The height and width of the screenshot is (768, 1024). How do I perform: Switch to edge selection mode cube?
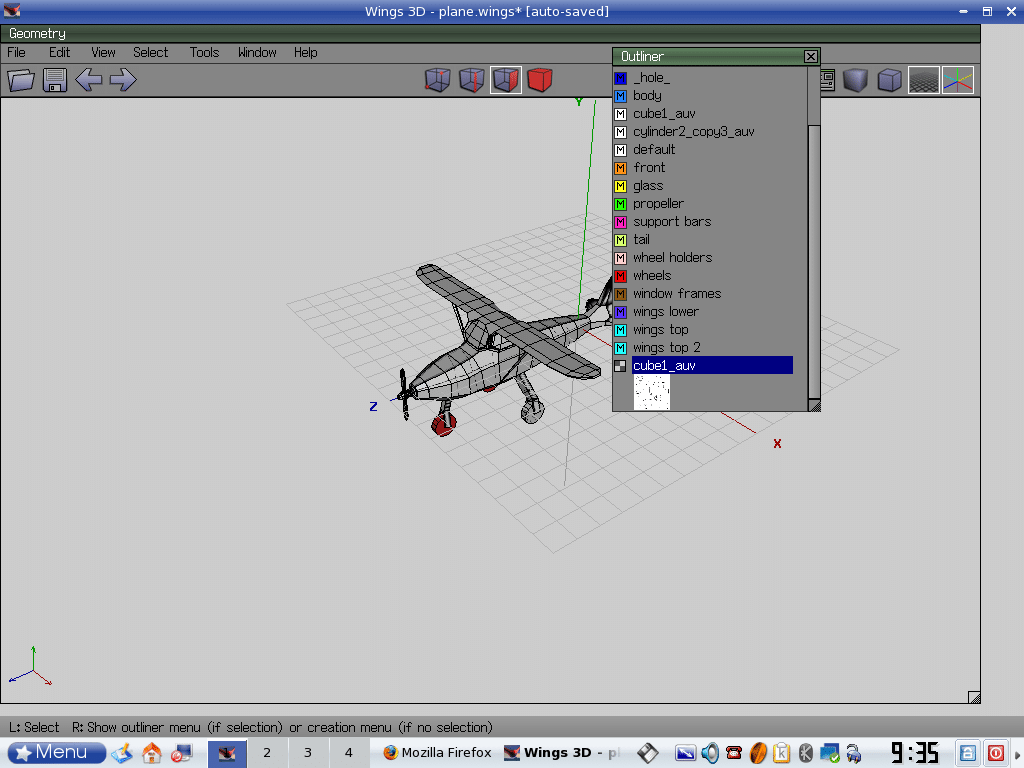tap(471, 80)
